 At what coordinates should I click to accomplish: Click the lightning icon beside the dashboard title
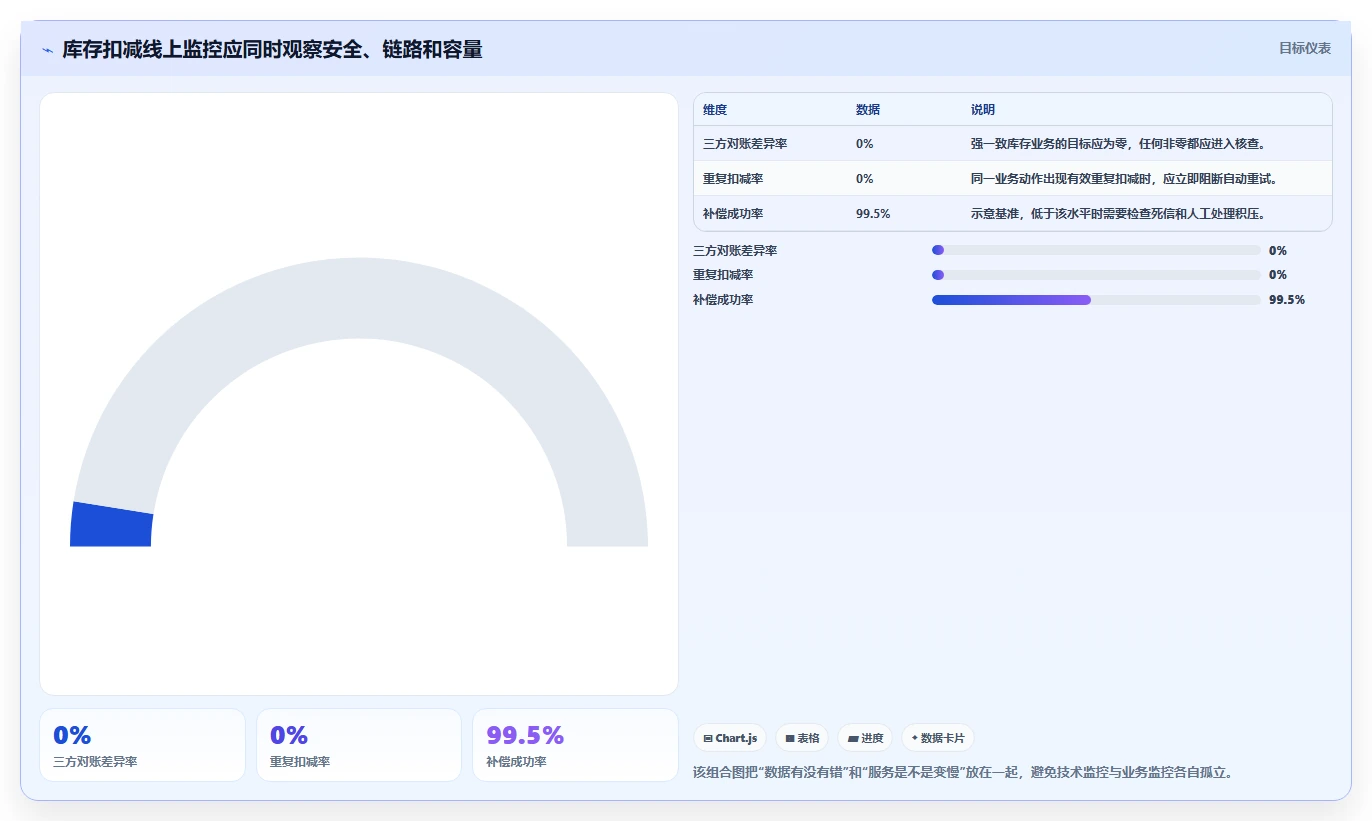click(x=47, y=50)
